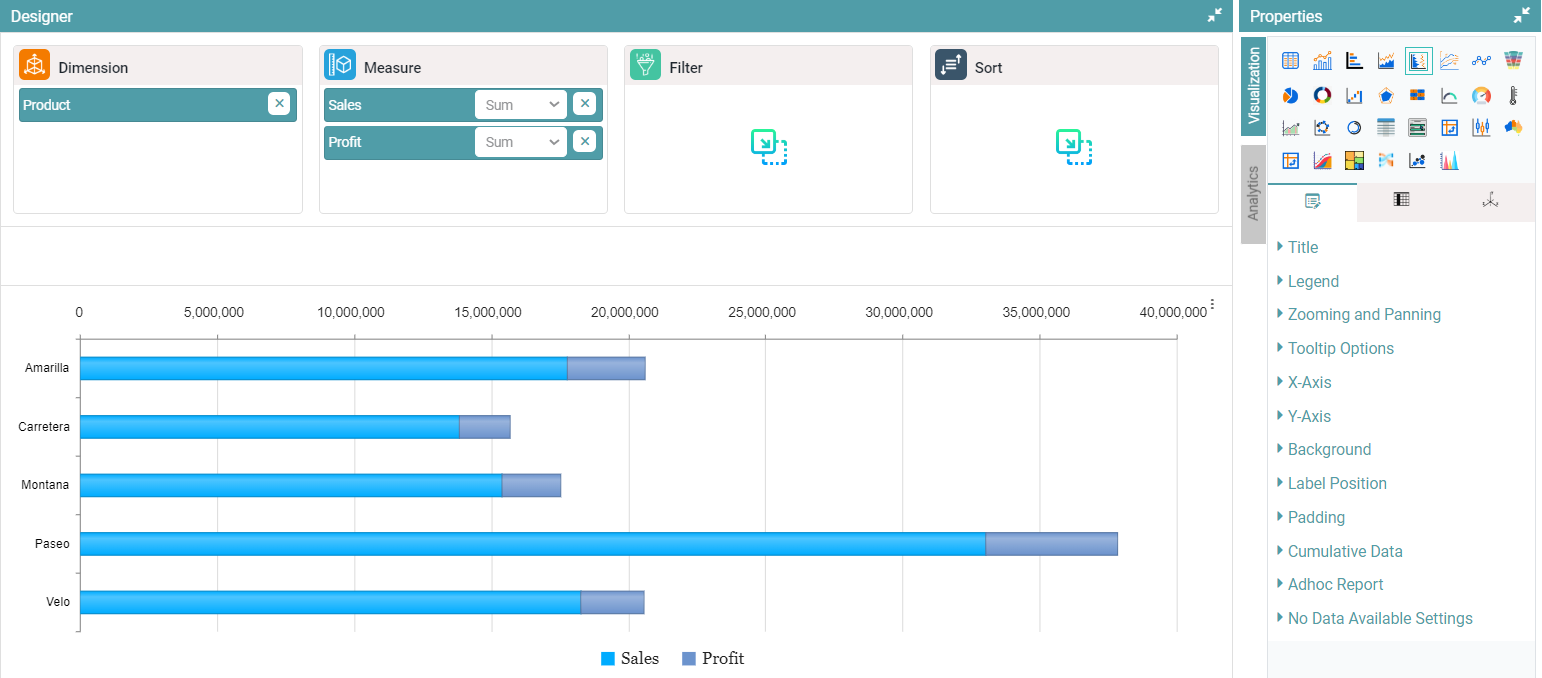Expand the Legend properties section
Screen dimensions: 1542x678
click(1312, 281)
